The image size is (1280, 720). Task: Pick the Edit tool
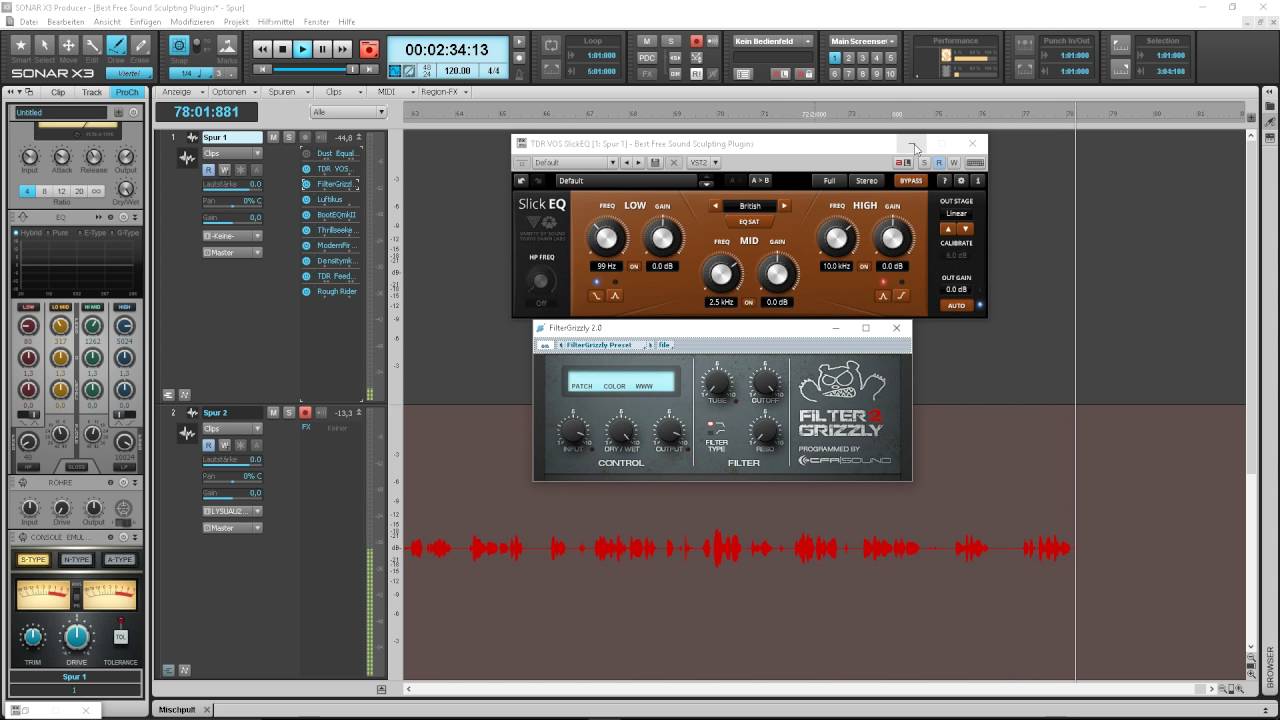tap(92, 45)
